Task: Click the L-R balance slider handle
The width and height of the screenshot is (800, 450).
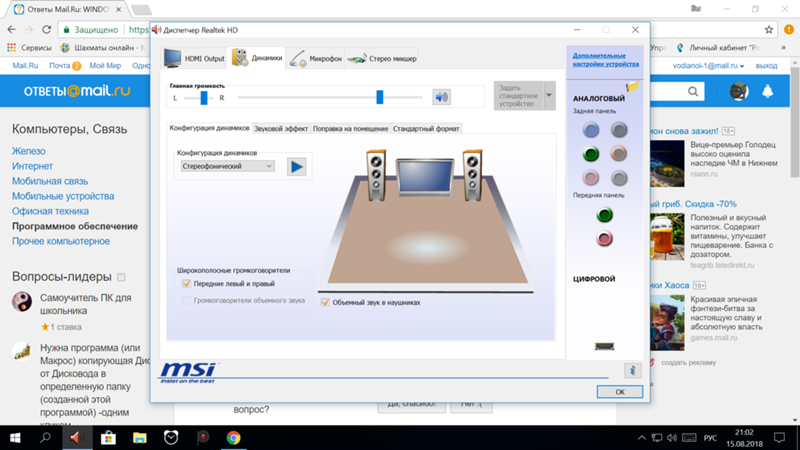Action: click(204, 97)
